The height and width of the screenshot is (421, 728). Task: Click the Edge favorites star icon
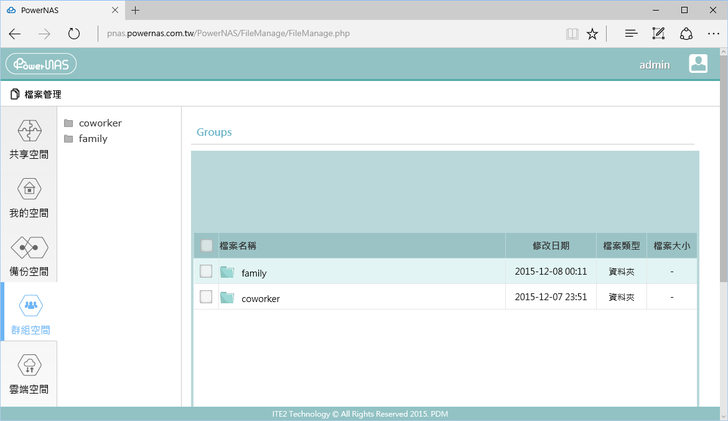coord(592,33)
